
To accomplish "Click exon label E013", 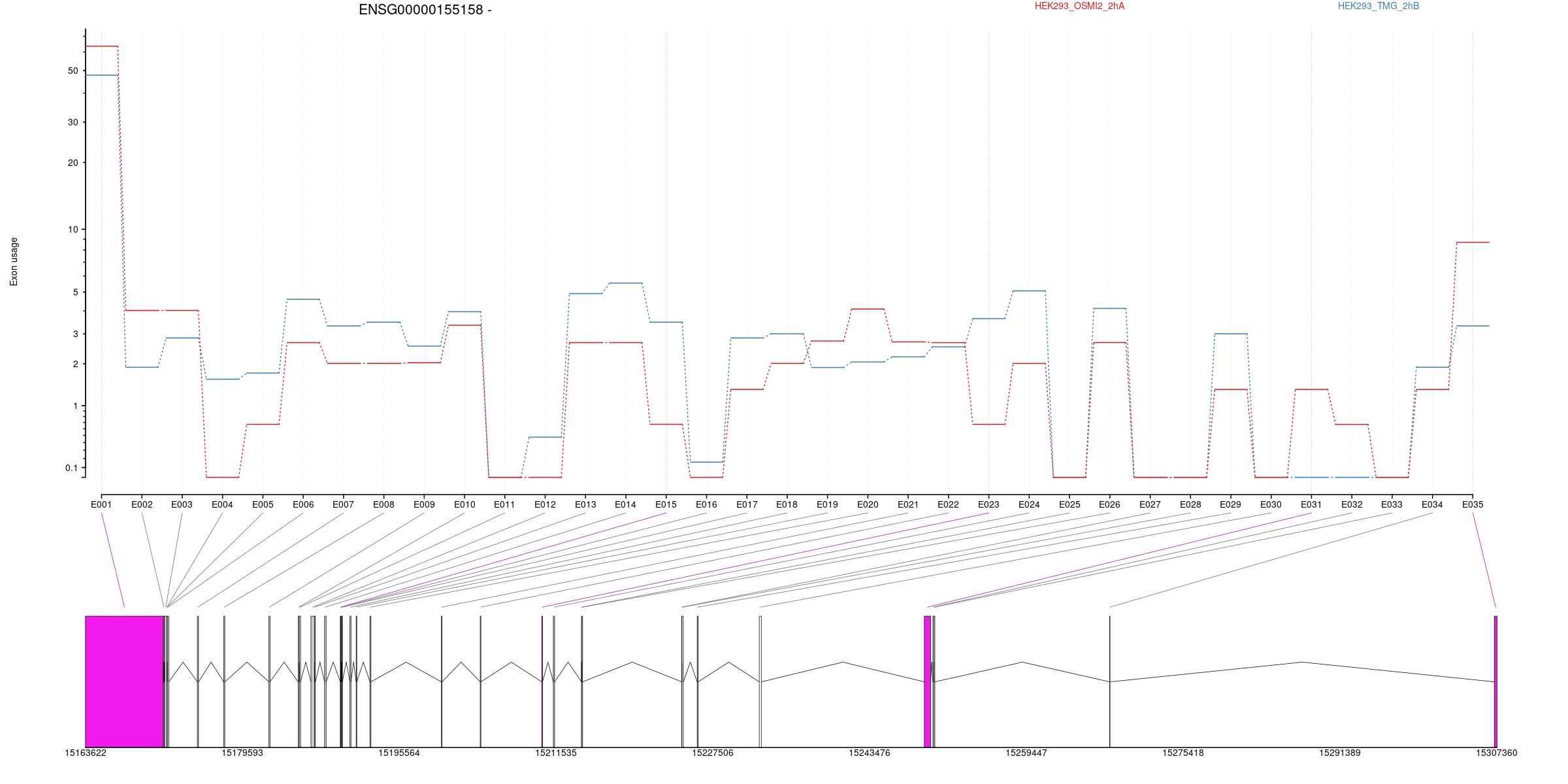I will point(585,504).
